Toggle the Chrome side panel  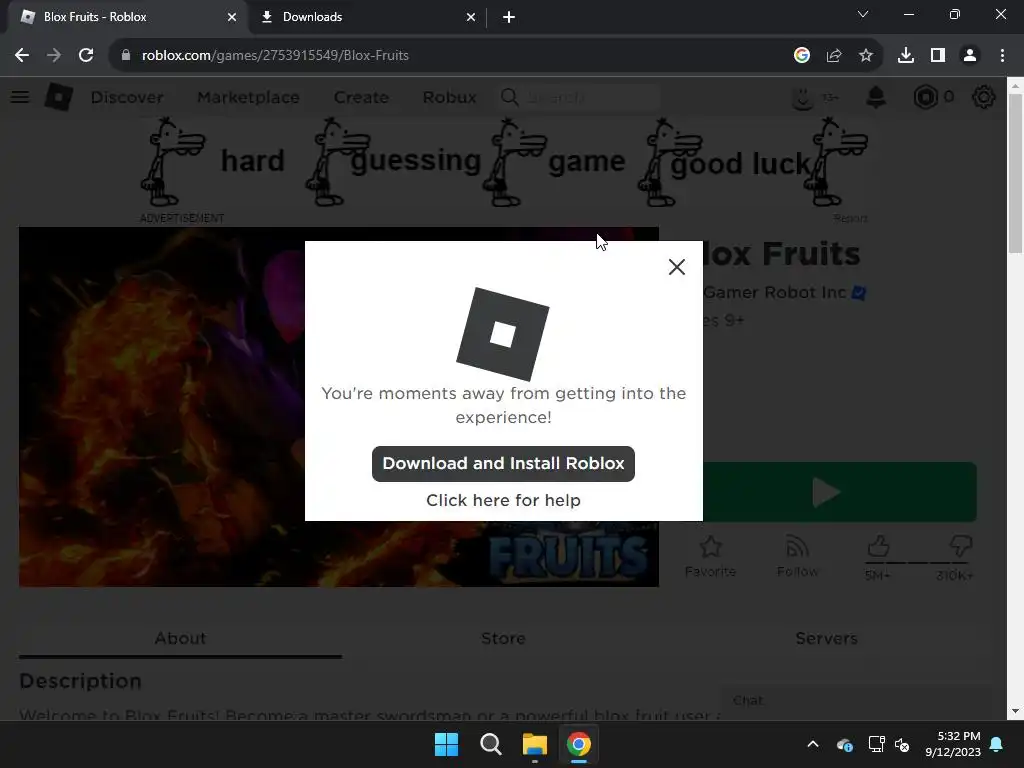[938, 56]
